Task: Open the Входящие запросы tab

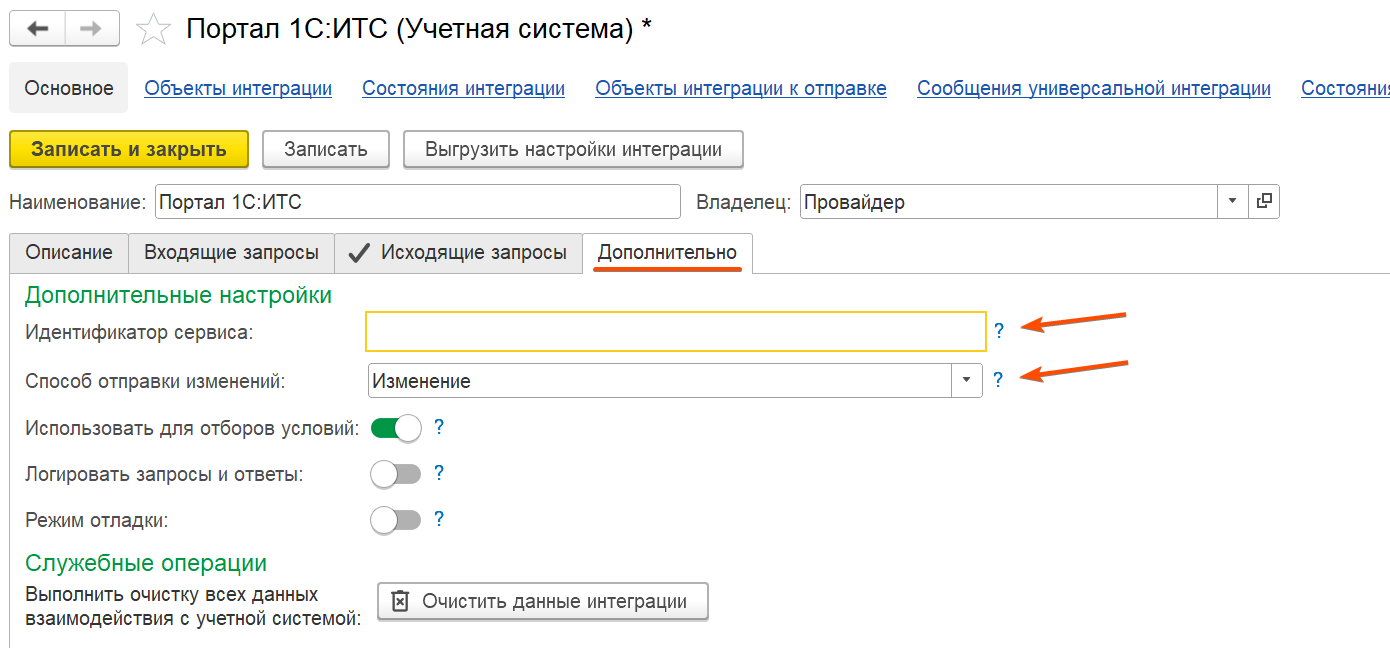Action: coord(231,253)
